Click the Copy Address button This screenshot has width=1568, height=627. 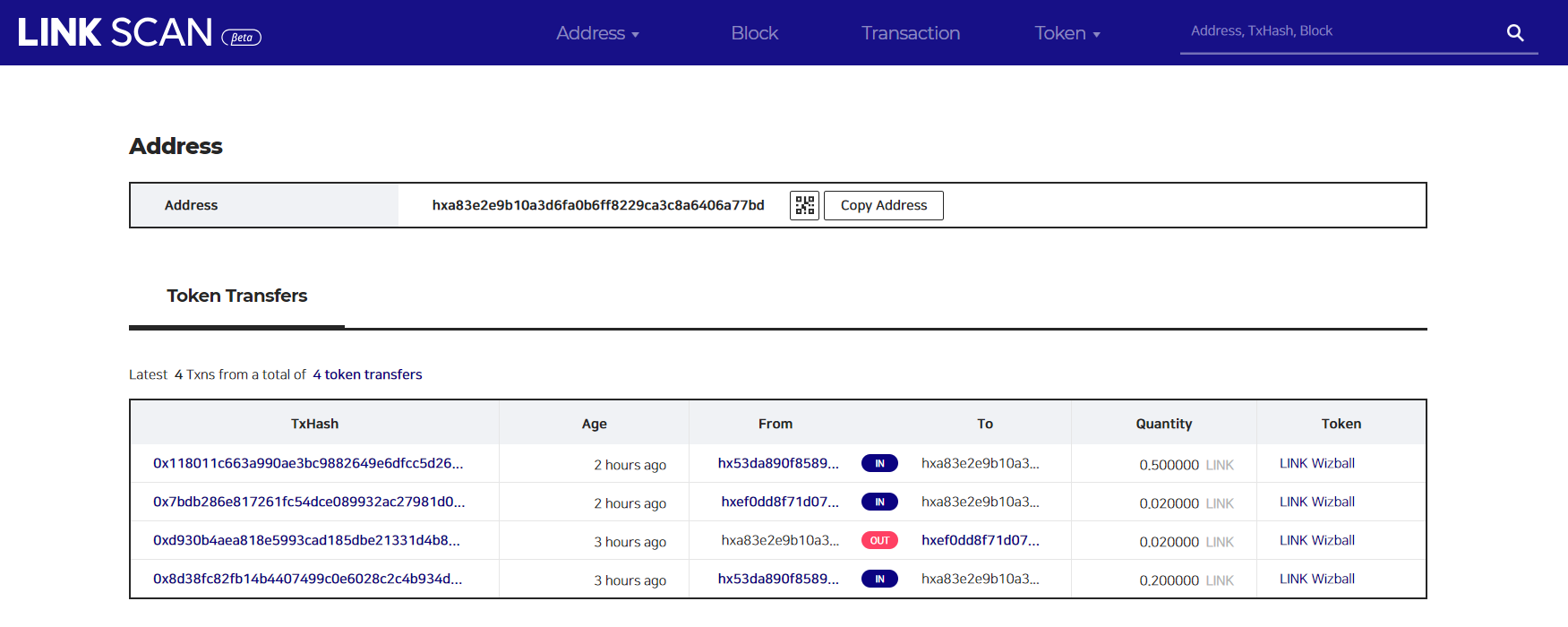(884, 205)
